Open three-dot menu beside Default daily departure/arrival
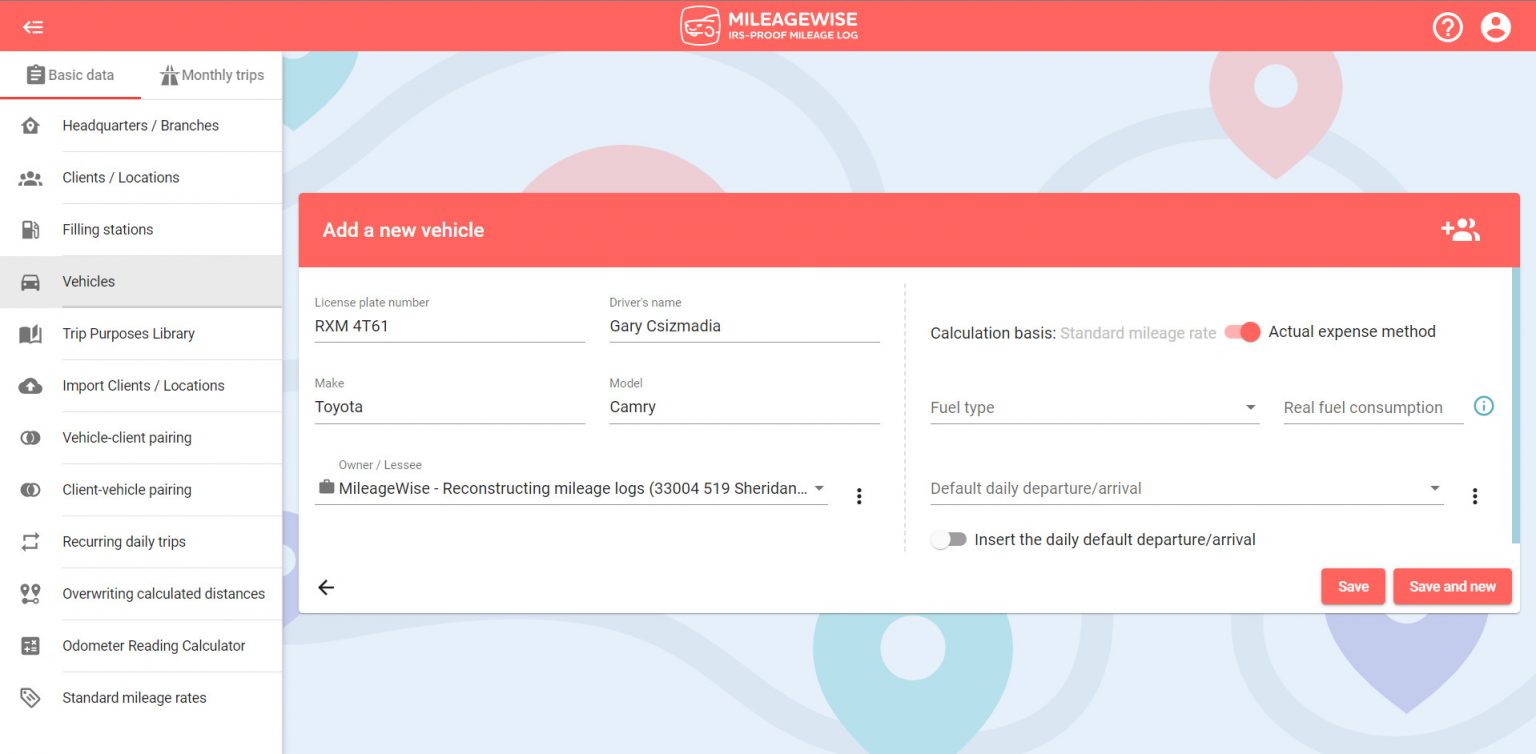The height and width of the screenshot is (754, 1536). click(x=1474, y=496)
